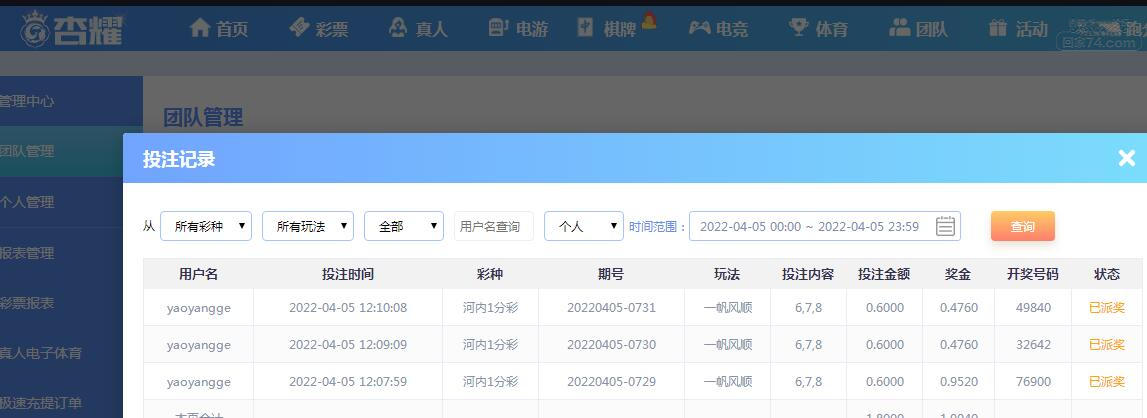Click 已派奖 status in row 20220405-0729
Screen dimensions: 1147x418
tap(1107, 381)
